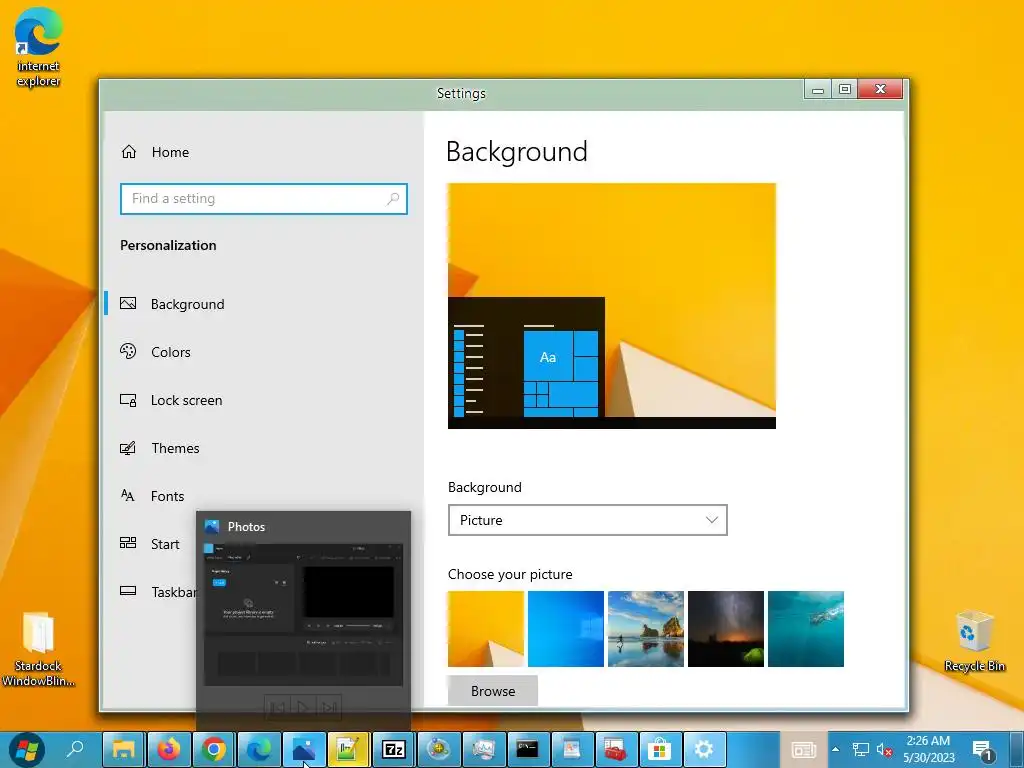This screenshot has width=1024, height=768.
Task: Minimize the Settings window
Action: [x=818, y=89]
